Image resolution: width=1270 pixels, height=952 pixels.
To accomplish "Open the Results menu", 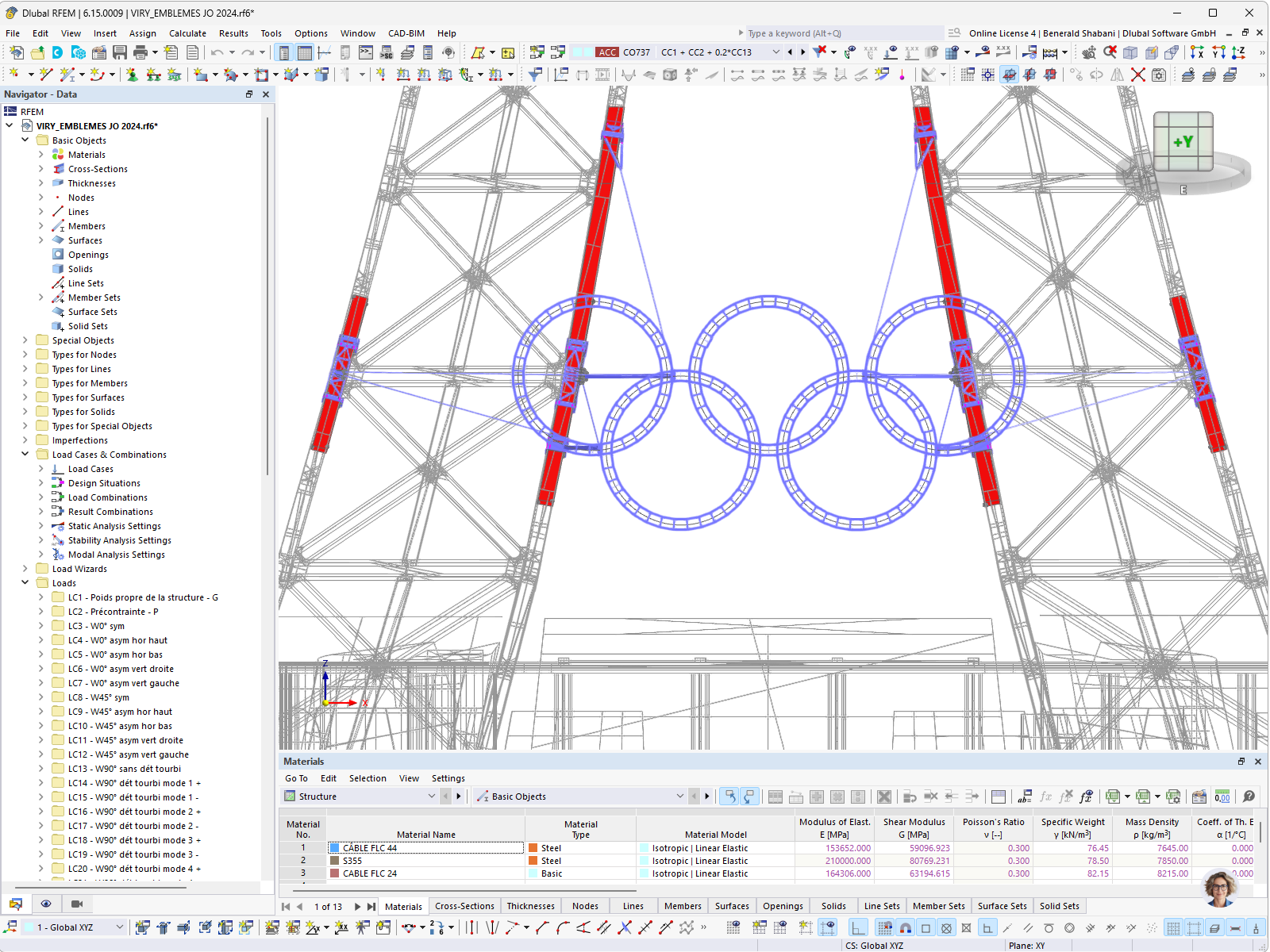I will [233, 33].
